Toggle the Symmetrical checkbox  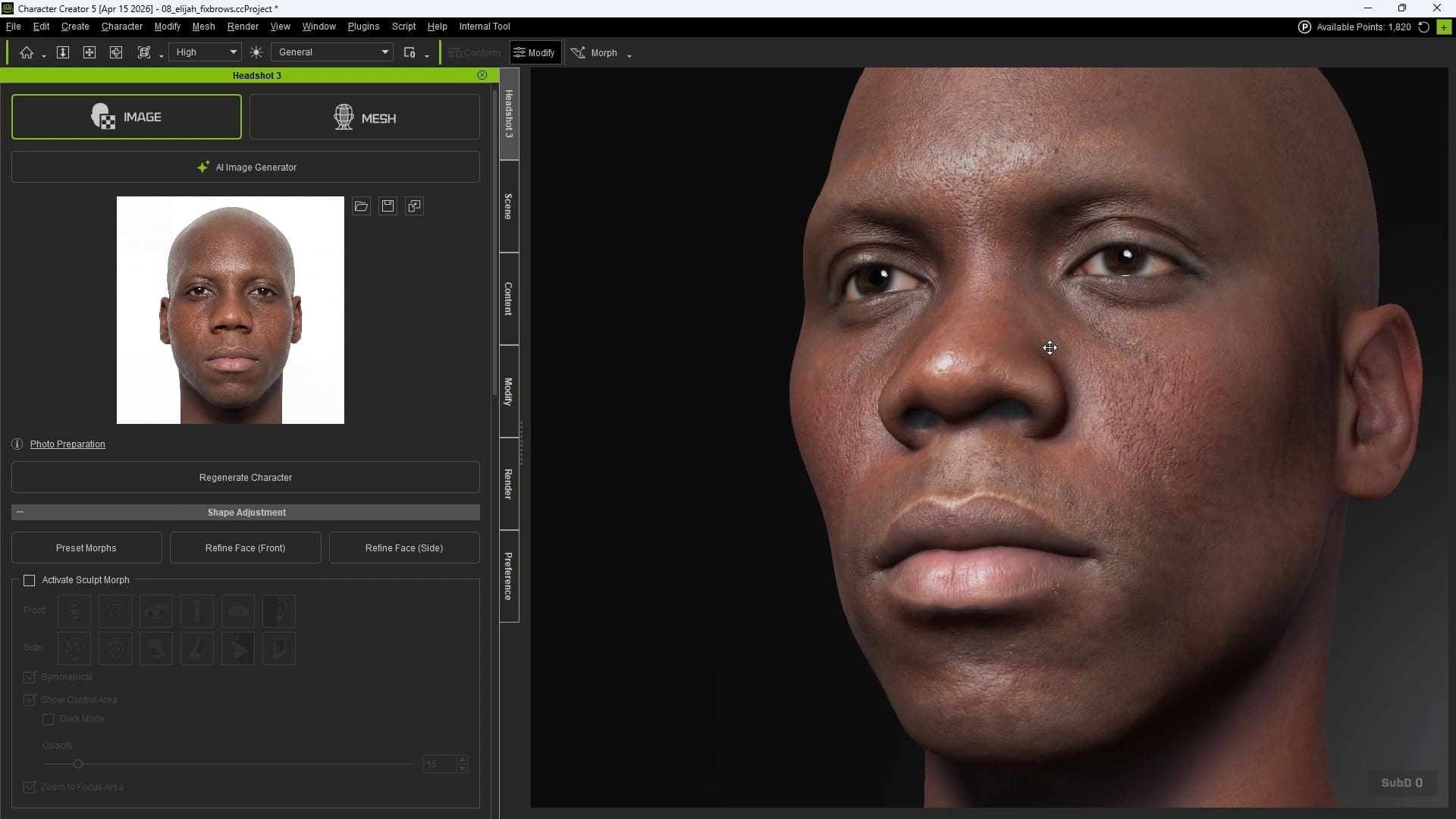coord(30,677)
